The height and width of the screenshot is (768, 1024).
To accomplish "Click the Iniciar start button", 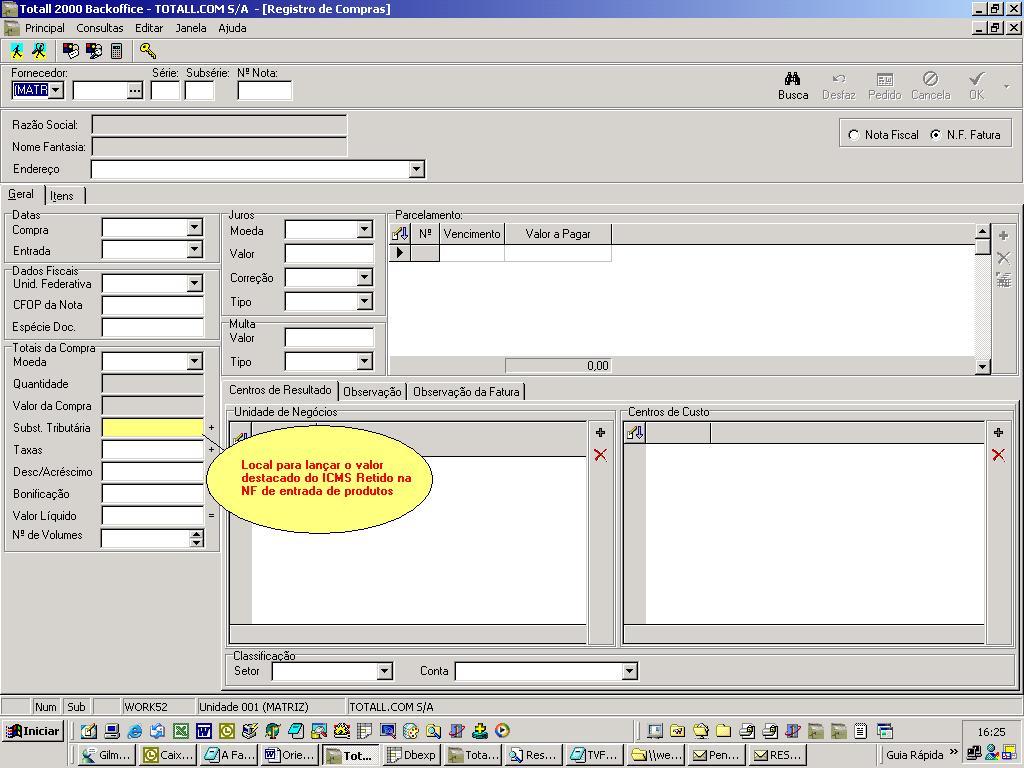I will pyautogui.click(x=33, y=731).
